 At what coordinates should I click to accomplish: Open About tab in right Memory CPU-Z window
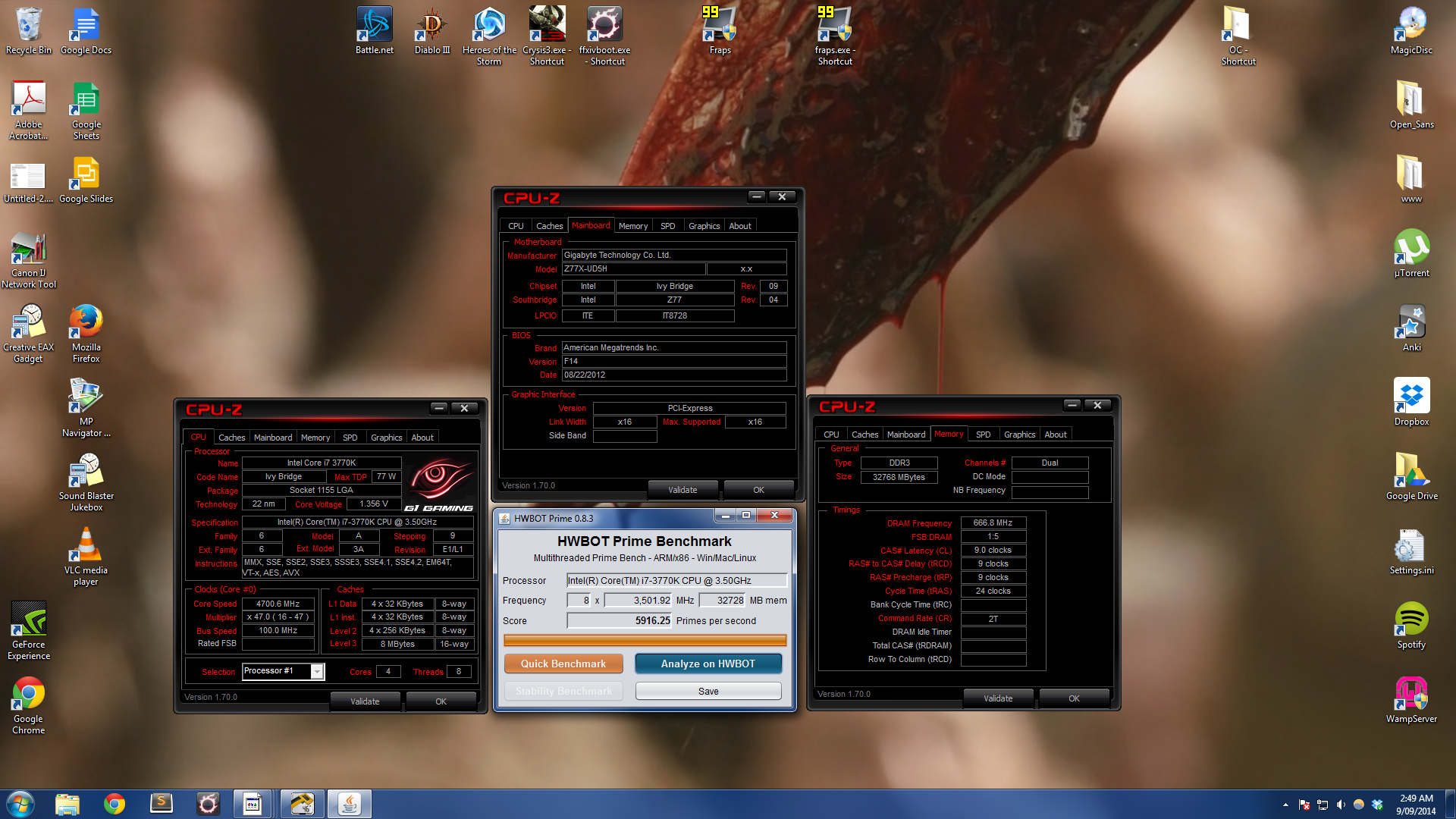(1056, 435)
